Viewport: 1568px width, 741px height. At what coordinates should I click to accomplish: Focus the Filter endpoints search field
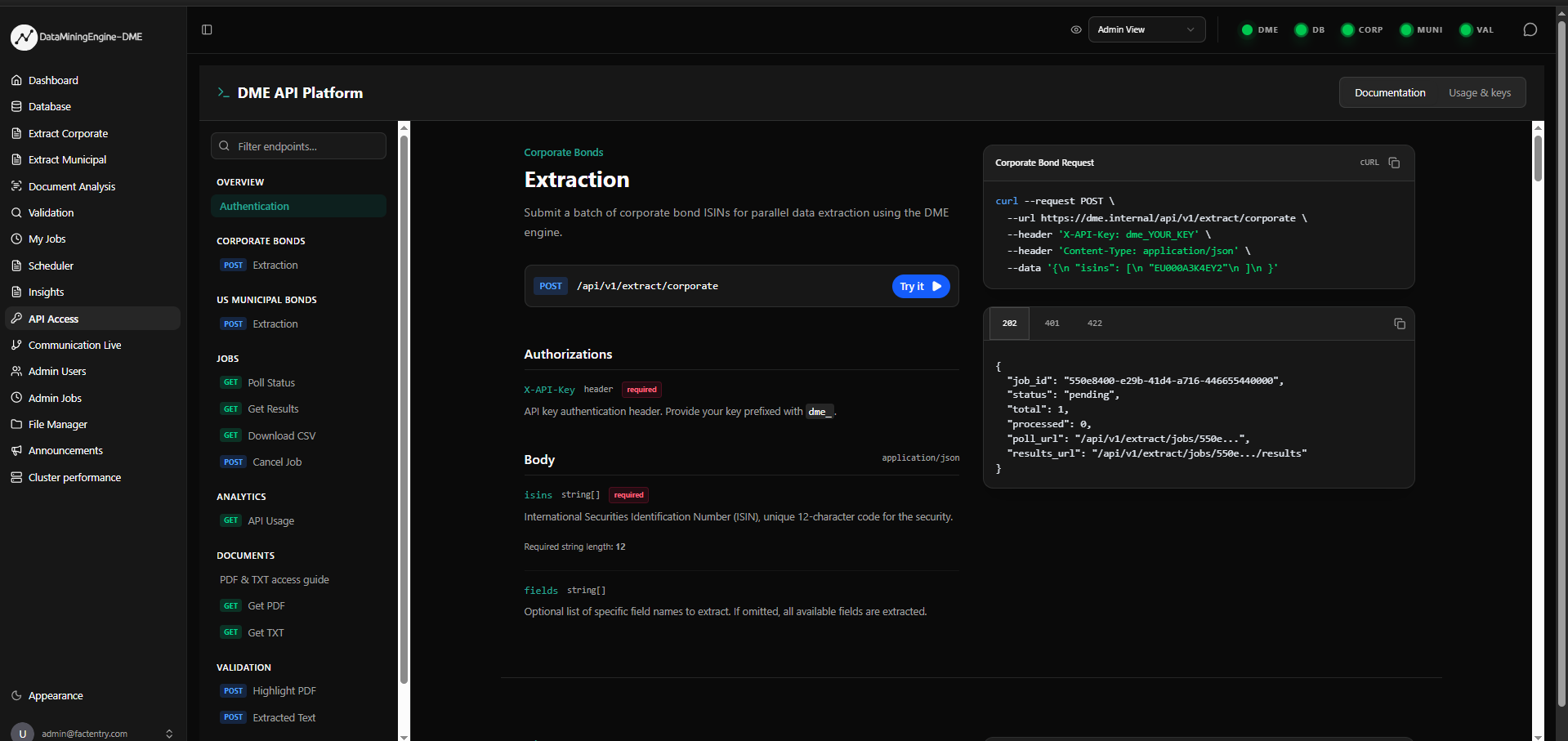pyautogui.click(x=298, y=146)
